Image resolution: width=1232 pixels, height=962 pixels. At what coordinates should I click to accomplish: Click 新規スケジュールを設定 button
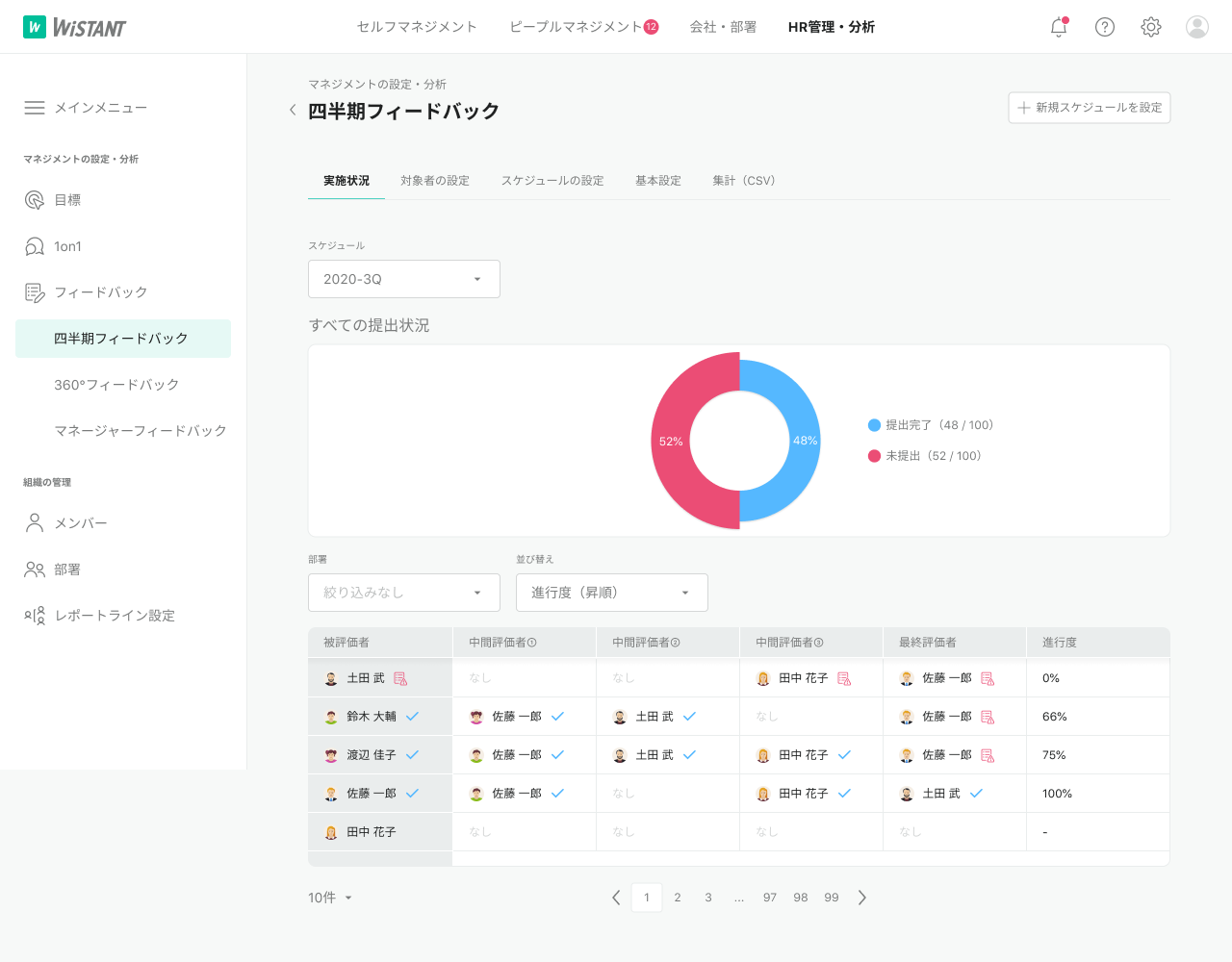point(1090,108)
